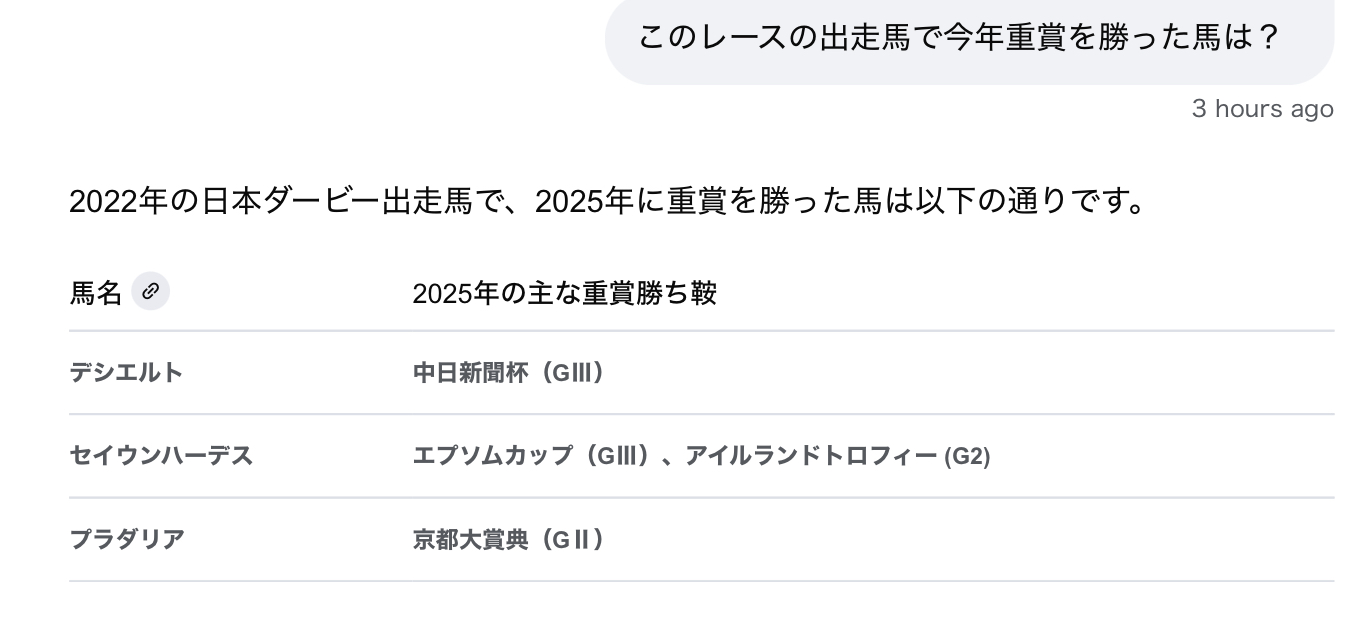Click the (G2) grade label after アイルランドトロフィー

click(967, 457)
